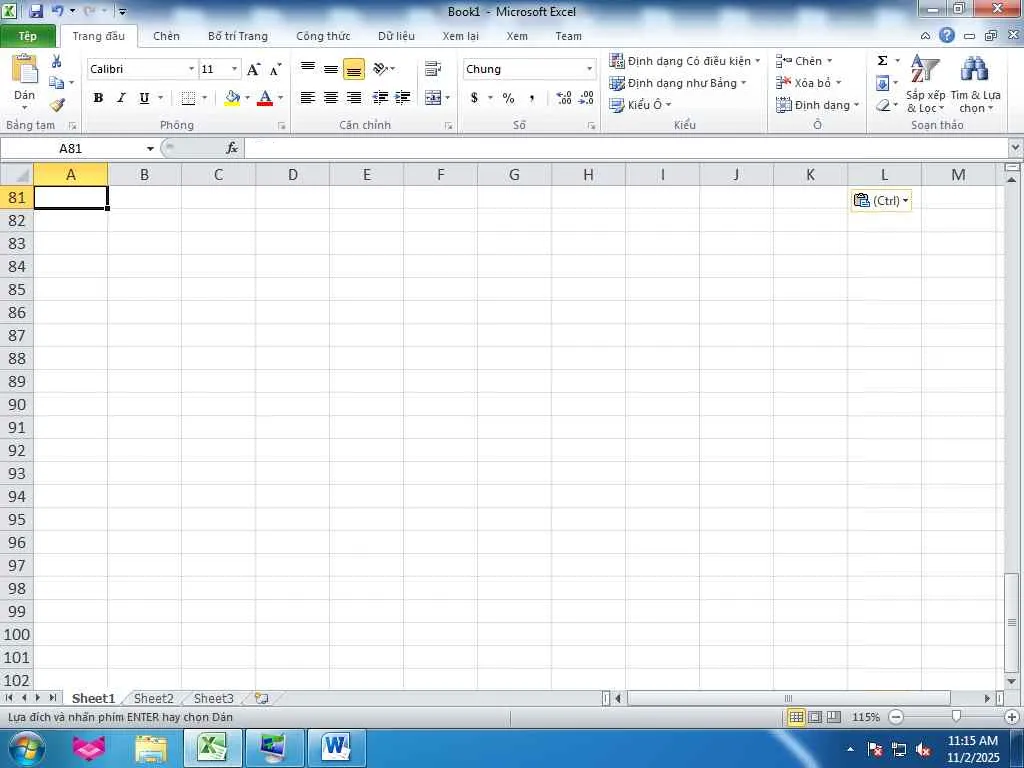Click the Fill down arrow icon

pos(882,83)
